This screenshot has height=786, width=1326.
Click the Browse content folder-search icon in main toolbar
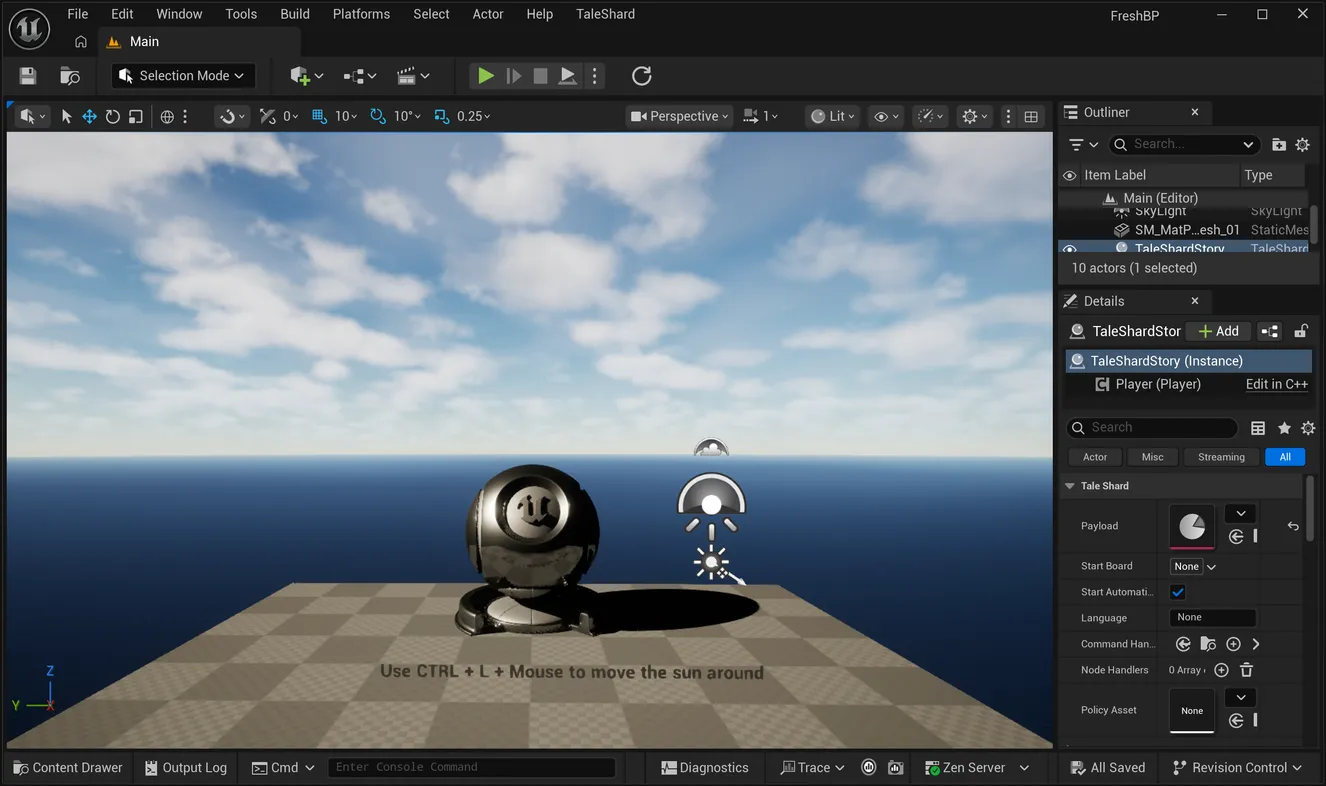point(70,76)
